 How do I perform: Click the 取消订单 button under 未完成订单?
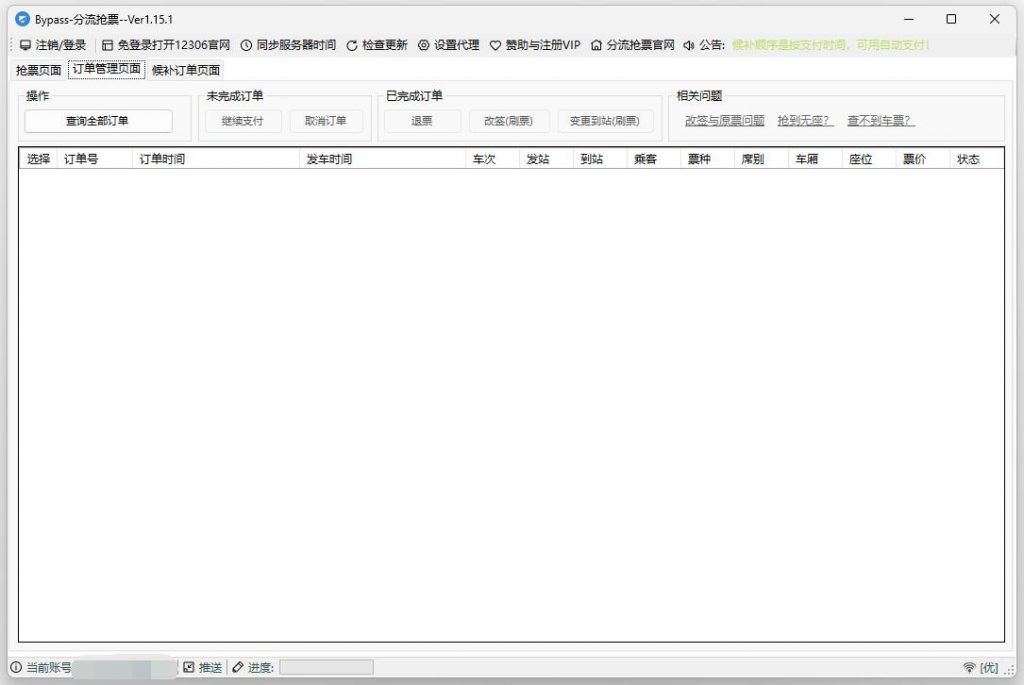point(326,120)
